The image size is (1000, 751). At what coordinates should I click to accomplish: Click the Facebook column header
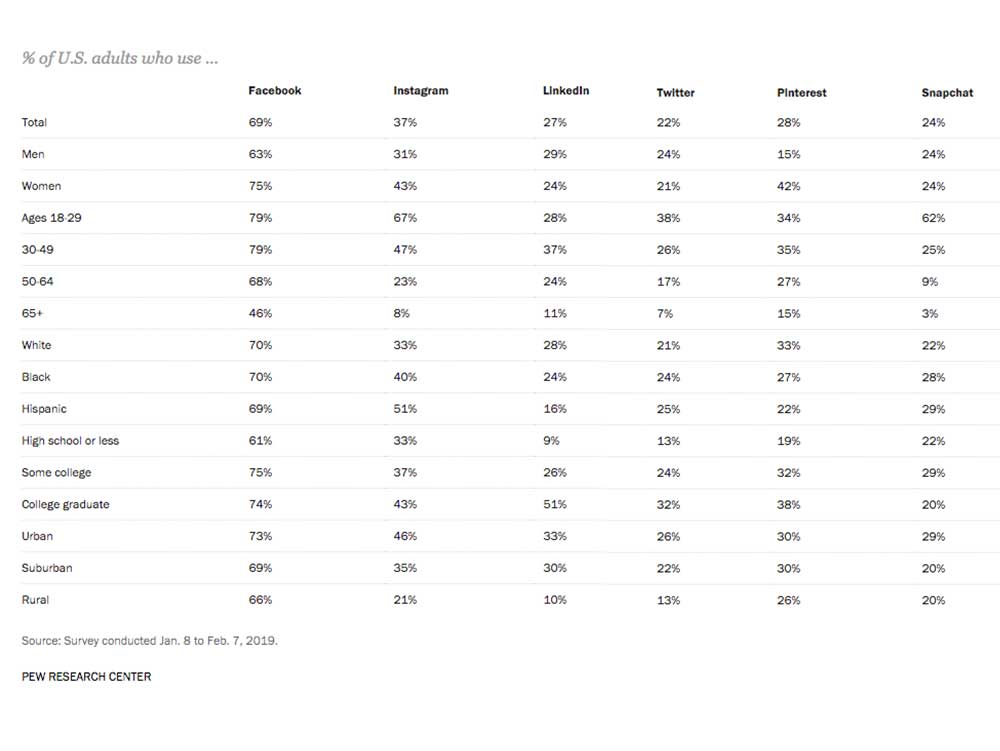274,91
